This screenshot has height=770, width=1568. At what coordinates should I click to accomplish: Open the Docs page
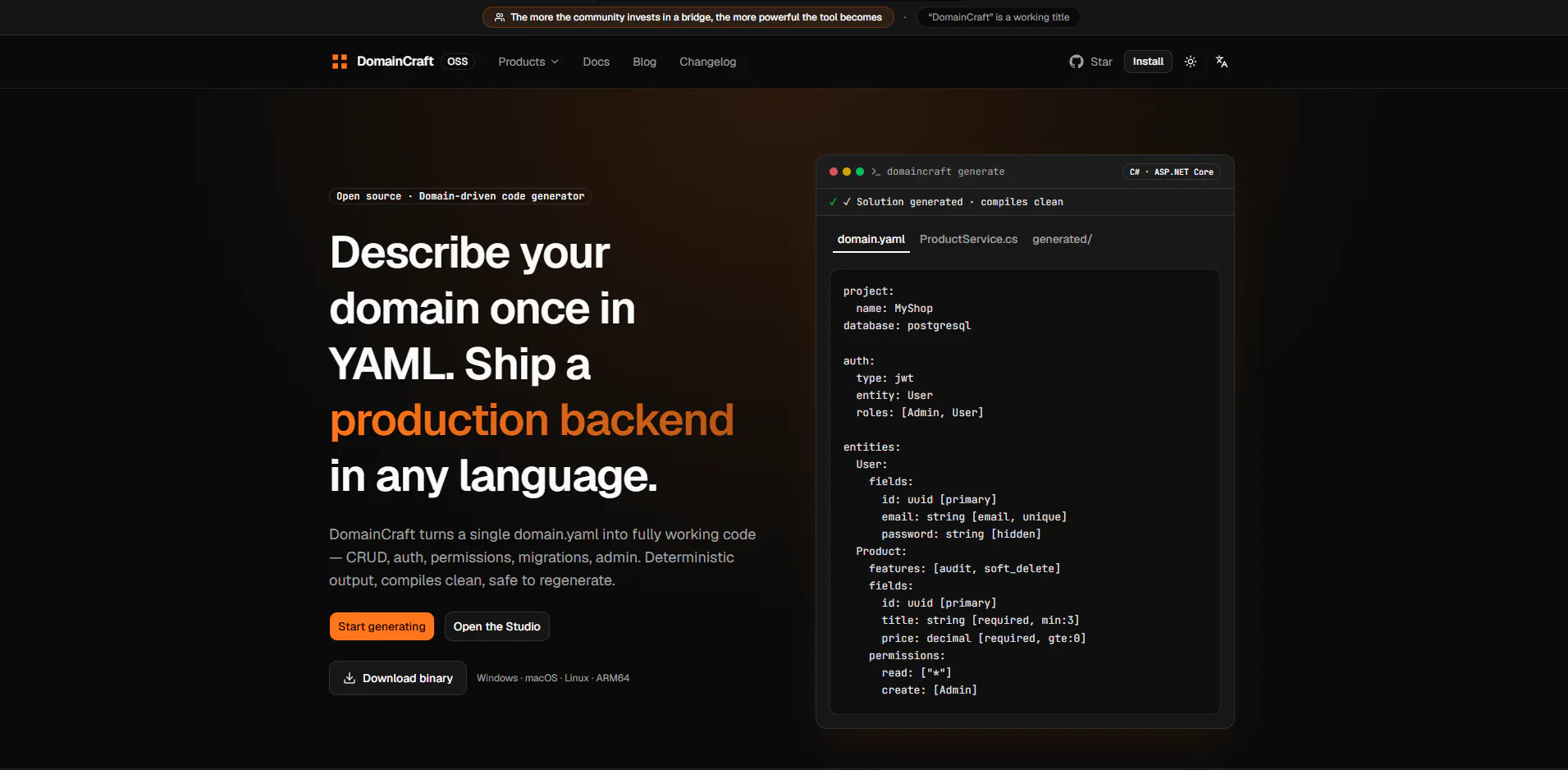pyautogui.click(x=597, y=62)
